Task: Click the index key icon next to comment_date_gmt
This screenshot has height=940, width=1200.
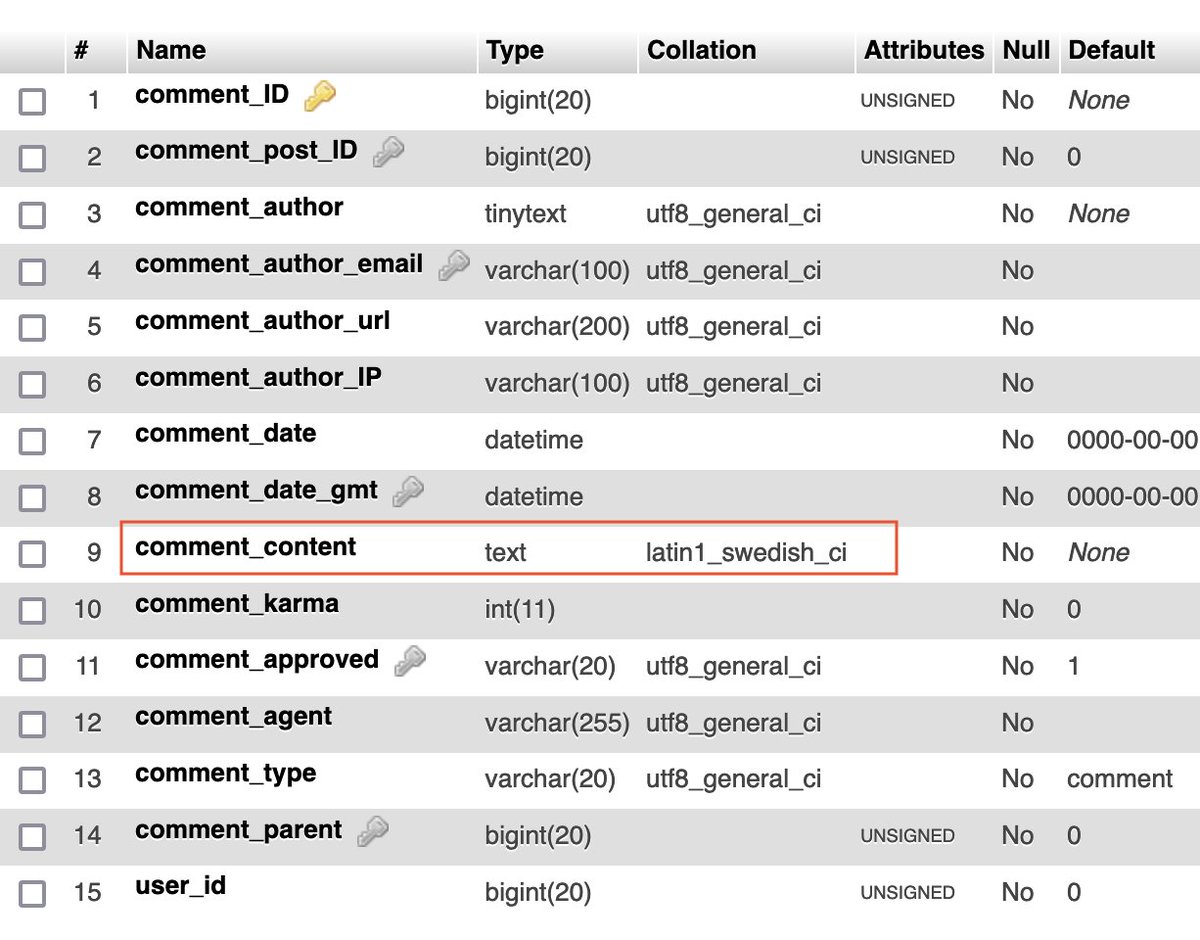Action: pos(408,491)
